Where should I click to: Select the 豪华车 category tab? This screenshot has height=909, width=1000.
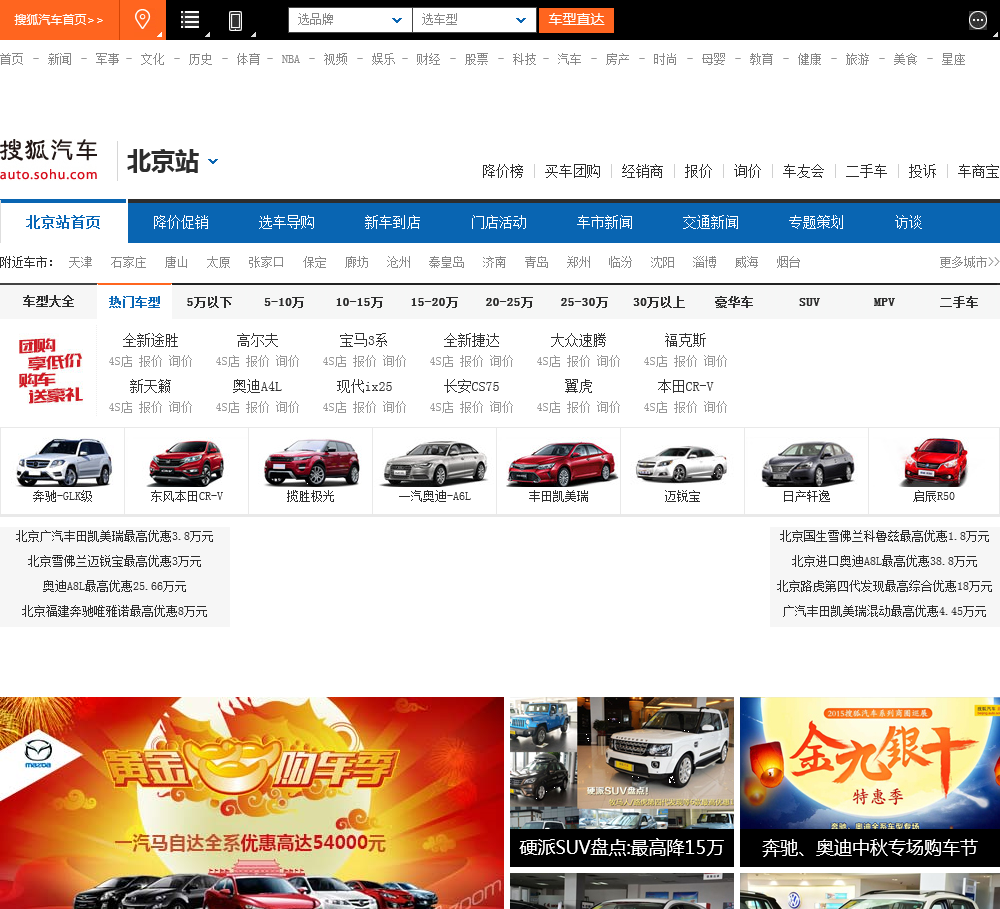(734, 302)
